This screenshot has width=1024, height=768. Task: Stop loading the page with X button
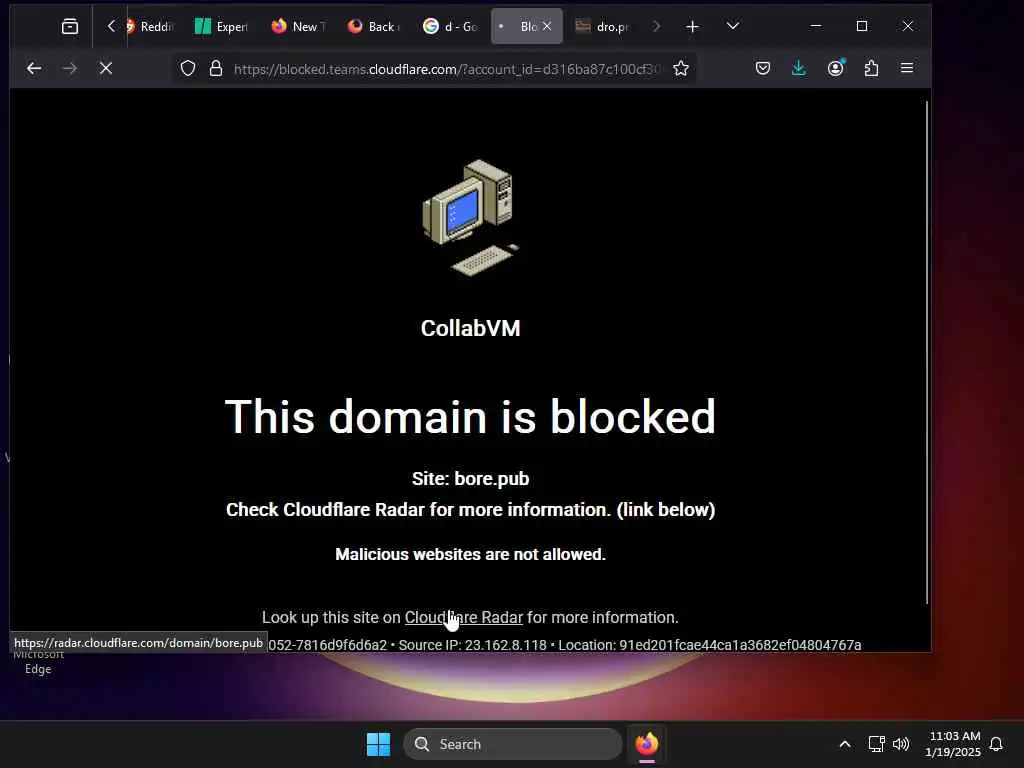click(x=106, y=68)
